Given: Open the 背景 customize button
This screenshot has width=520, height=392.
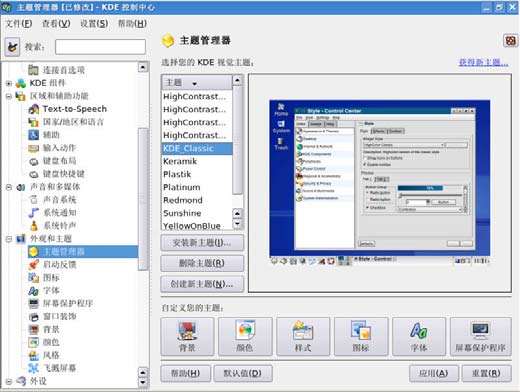Looking at the screenshot, I should [x=187, y=336].
